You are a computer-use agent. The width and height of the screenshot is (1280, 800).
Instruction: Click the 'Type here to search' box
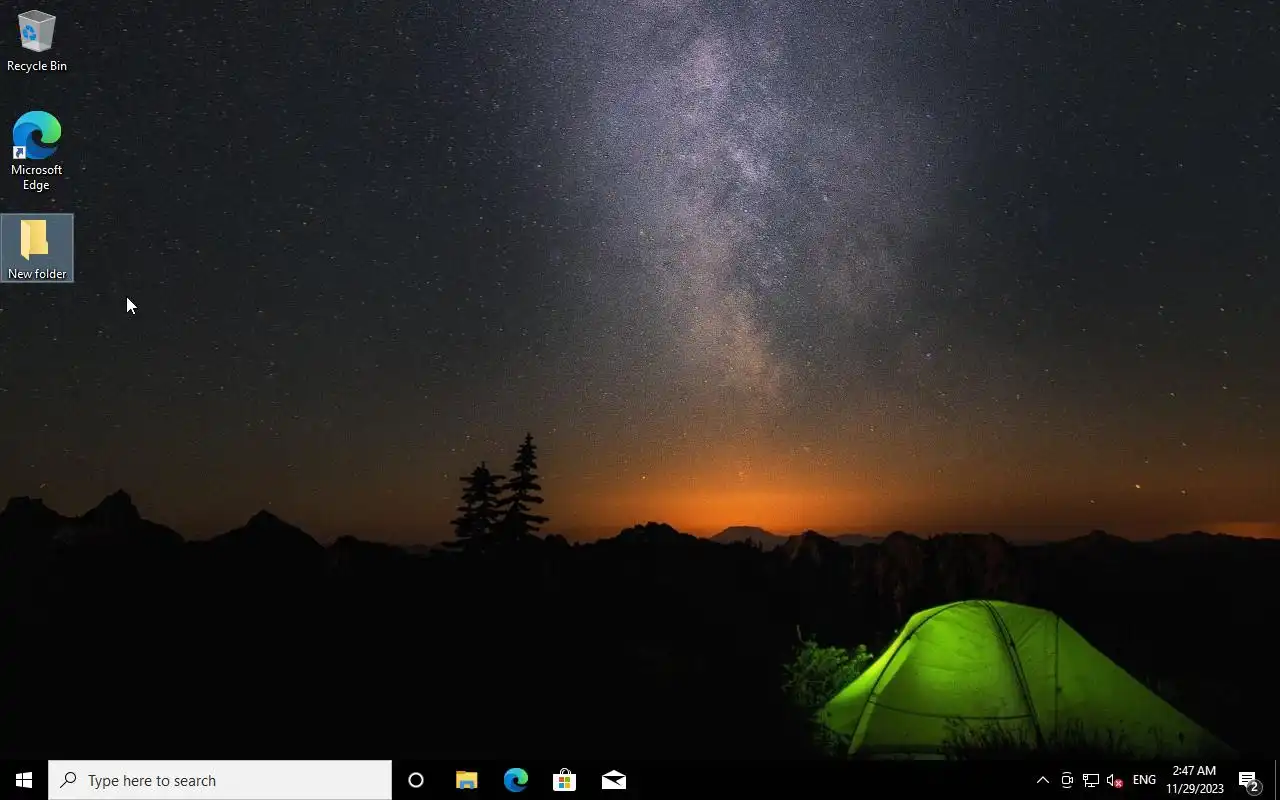pos(220,780)
